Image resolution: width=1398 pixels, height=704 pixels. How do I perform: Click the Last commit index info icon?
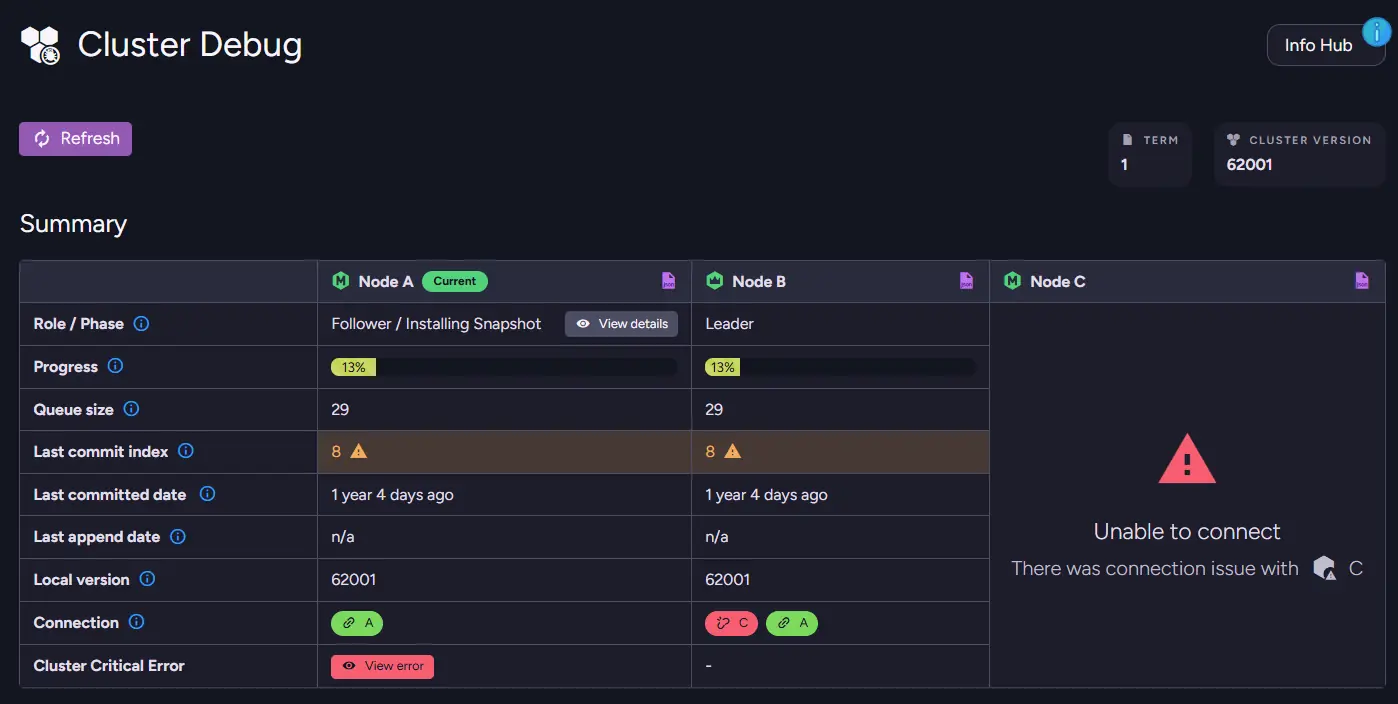pyautogui.click(x=186, y=451)
